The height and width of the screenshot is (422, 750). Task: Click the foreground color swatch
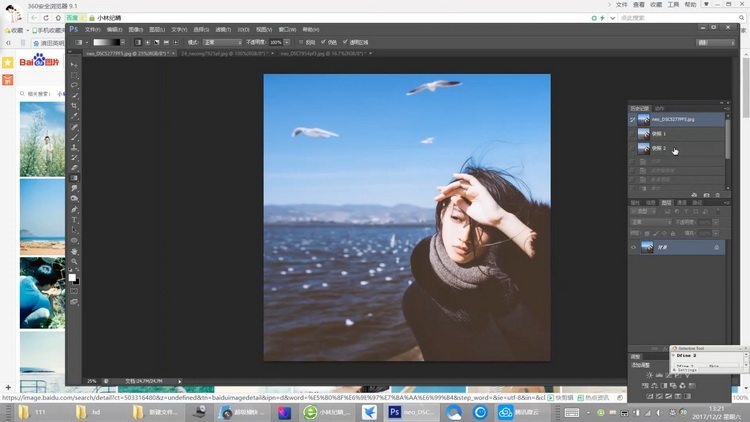point(72,277)
